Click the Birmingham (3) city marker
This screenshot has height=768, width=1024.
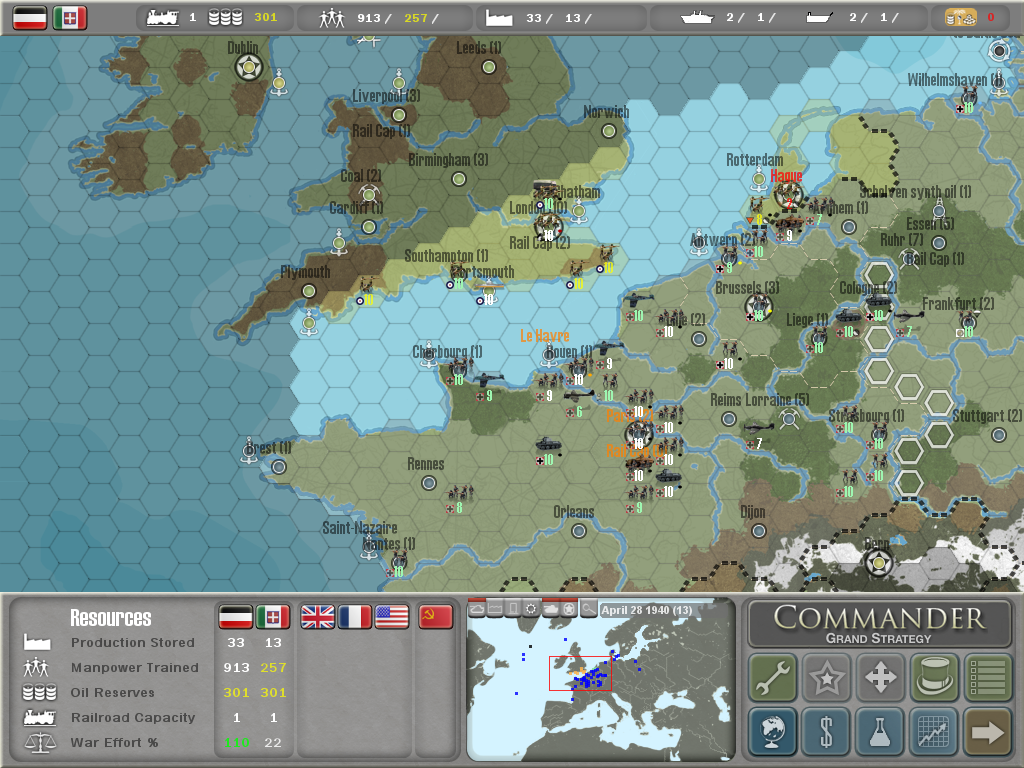459,180
